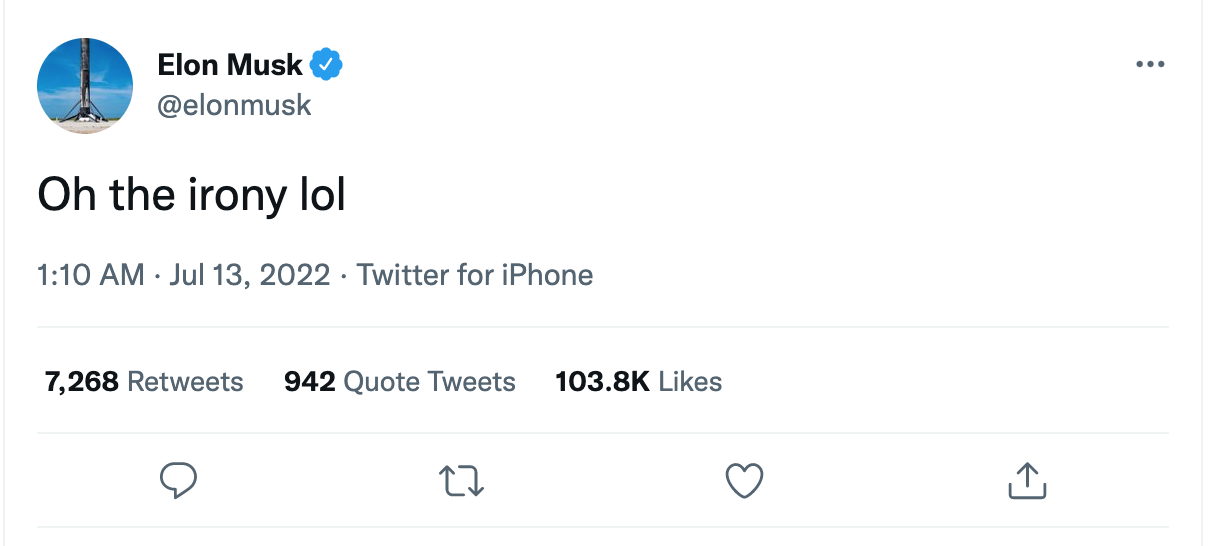Click the 1:10 AM timestamp

pos(91,275)
